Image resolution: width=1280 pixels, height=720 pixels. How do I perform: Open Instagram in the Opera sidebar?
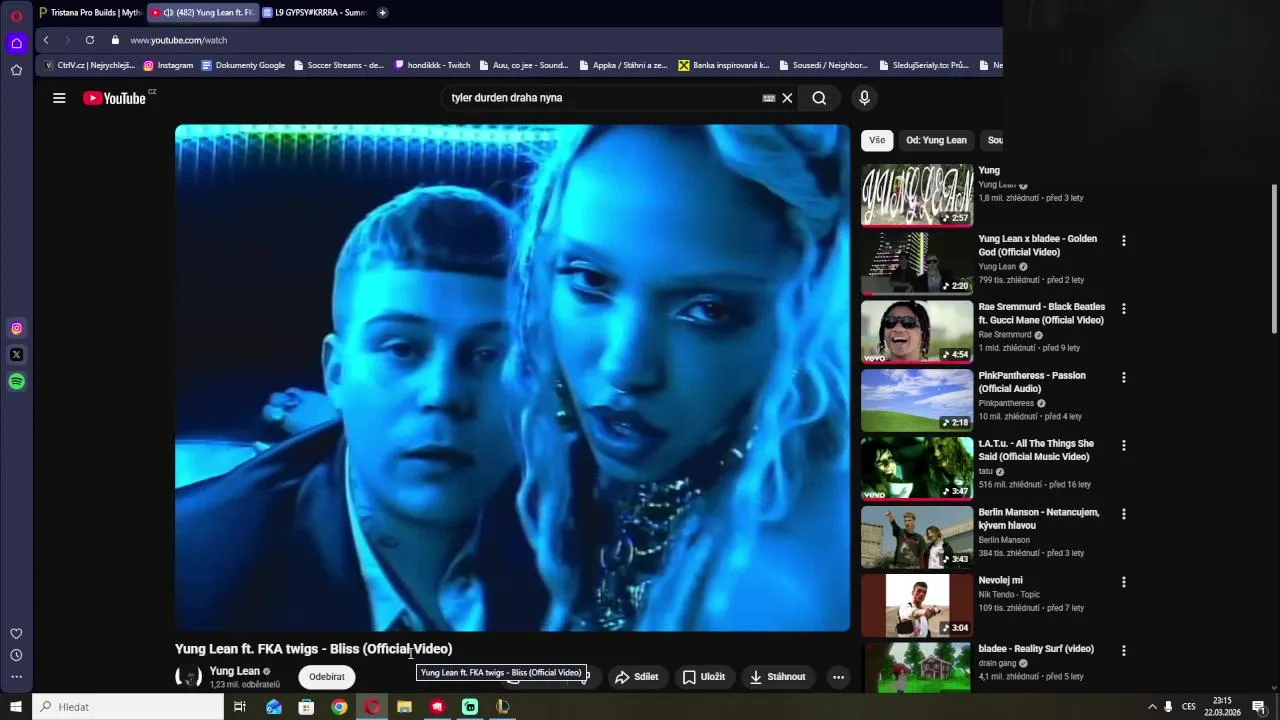[16, 328]
